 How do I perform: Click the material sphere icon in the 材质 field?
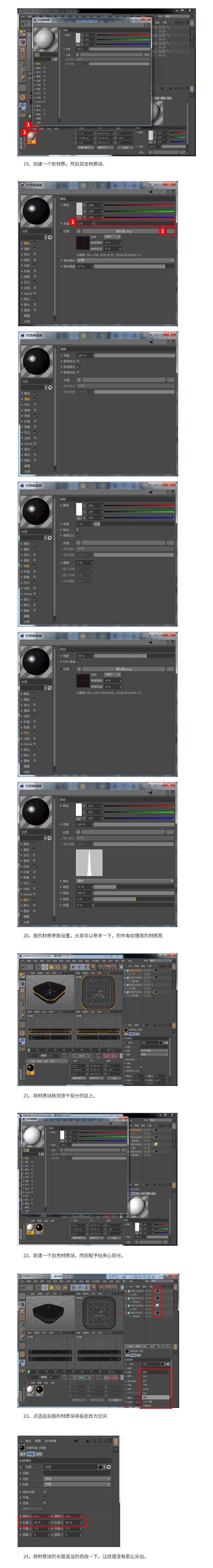101,1467
